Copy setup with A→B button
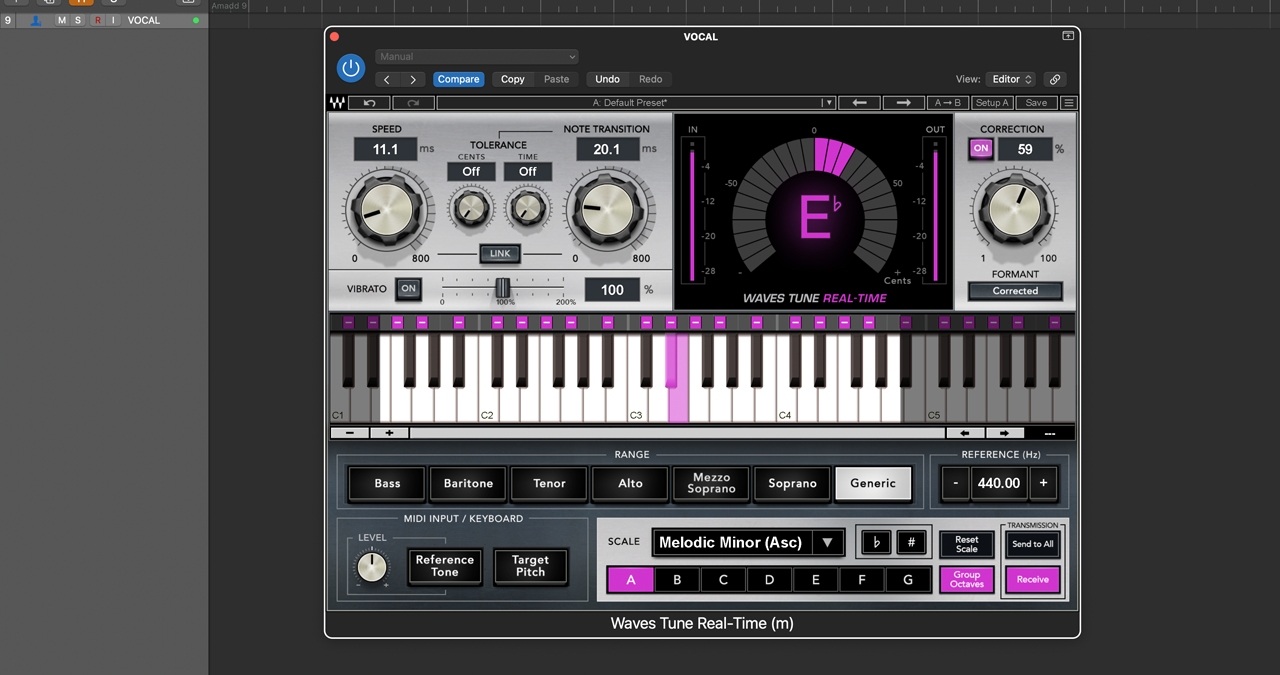The width and height of the screenshot is (1280, 675). click(x=948, y=103)
